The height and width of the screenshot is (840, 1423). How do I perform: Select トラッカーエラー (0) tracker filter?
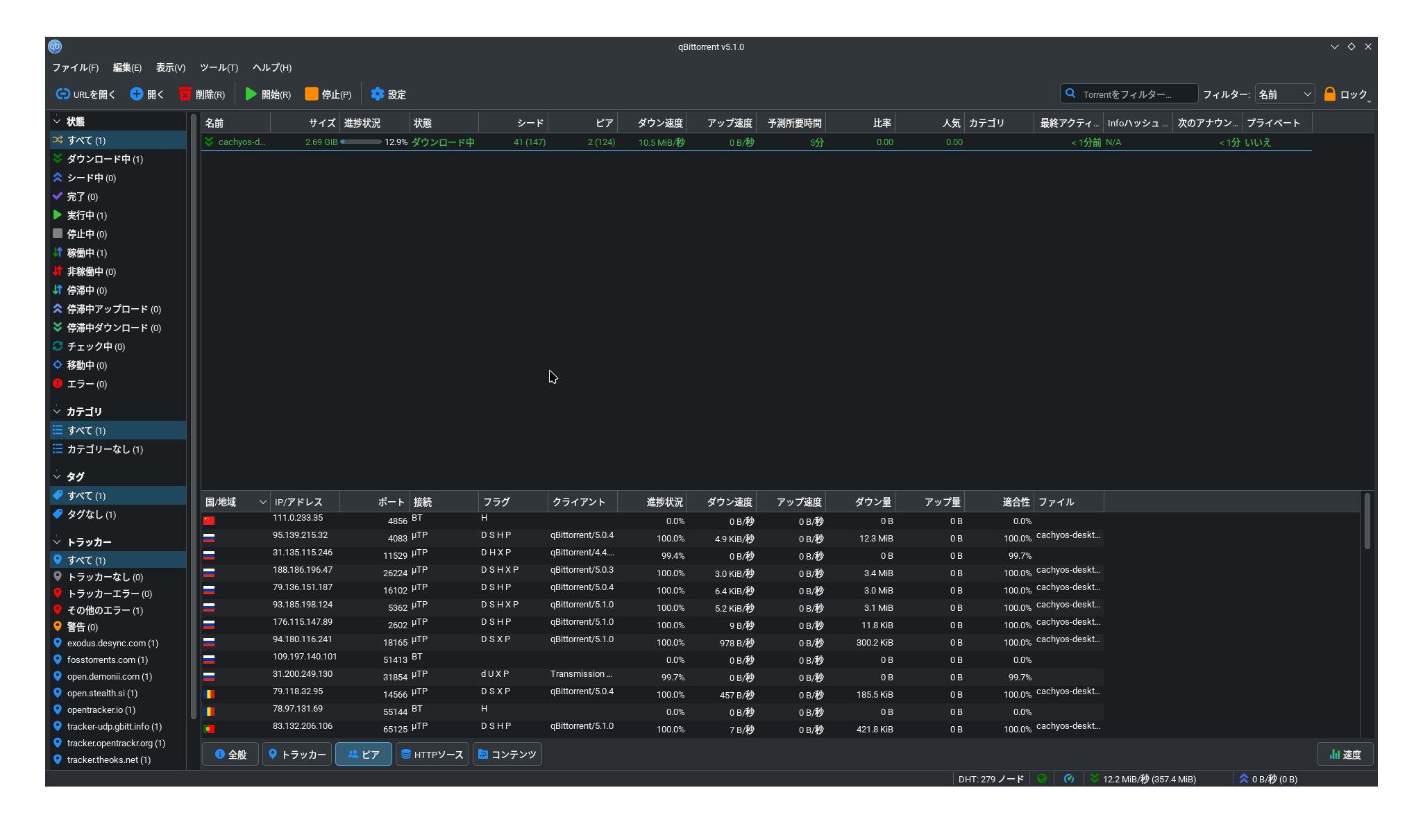pyautogui.click(x=118, y=594)
